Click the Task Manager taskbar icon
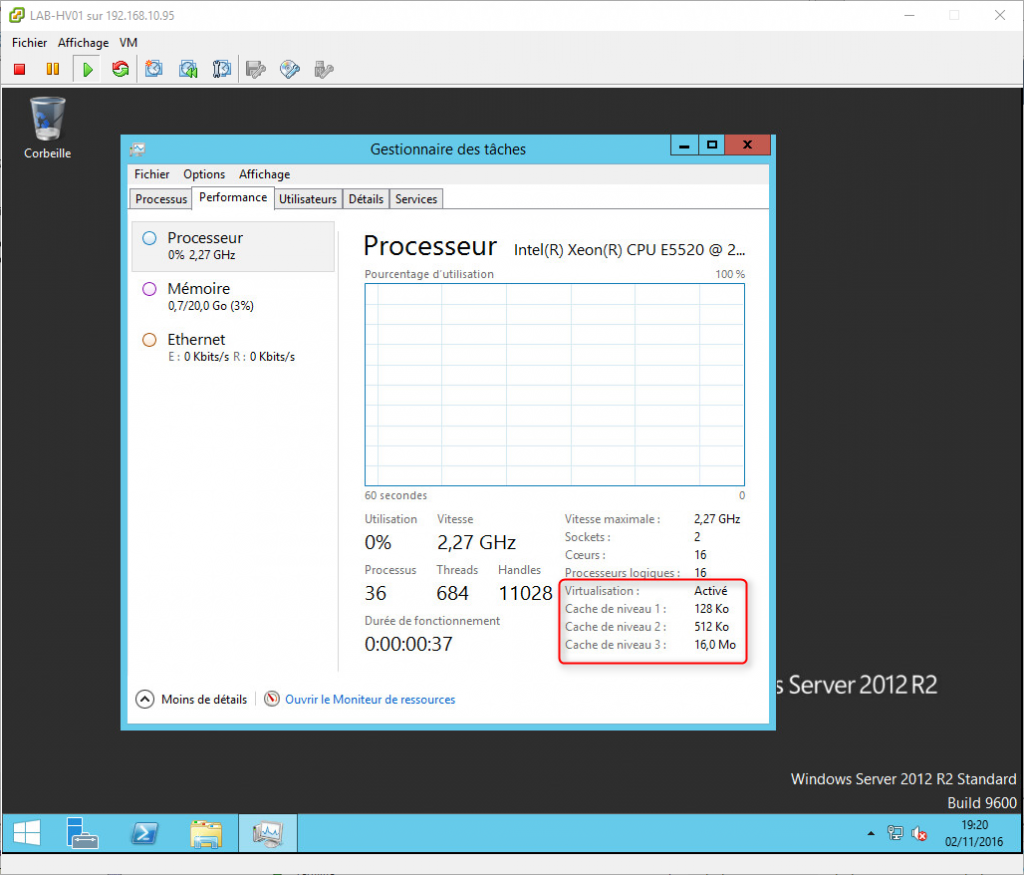The image size is (1024, 875). click(x=268, y=833)
